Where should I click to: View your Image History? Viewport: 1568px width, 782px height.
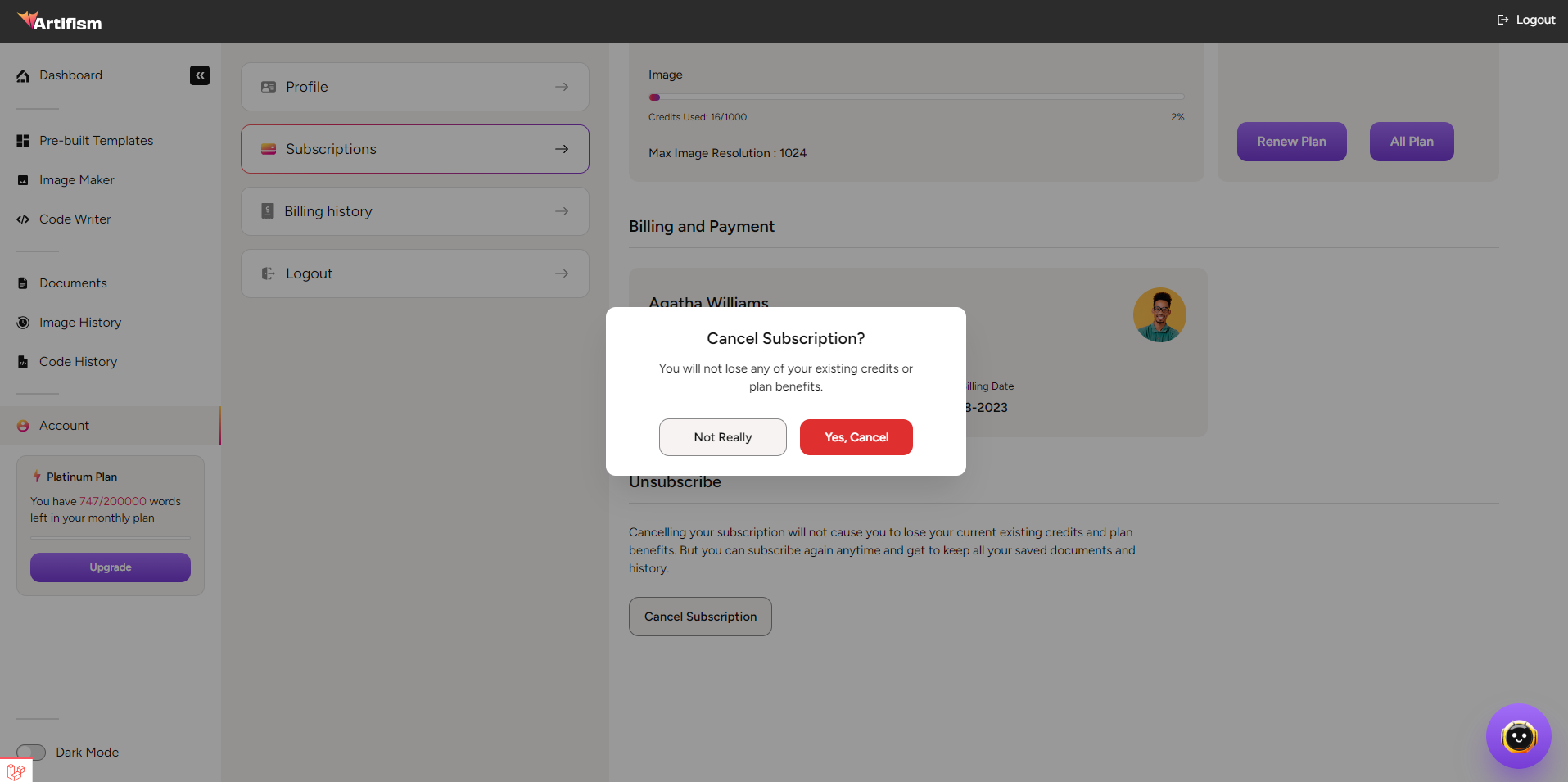coord(80,322)
